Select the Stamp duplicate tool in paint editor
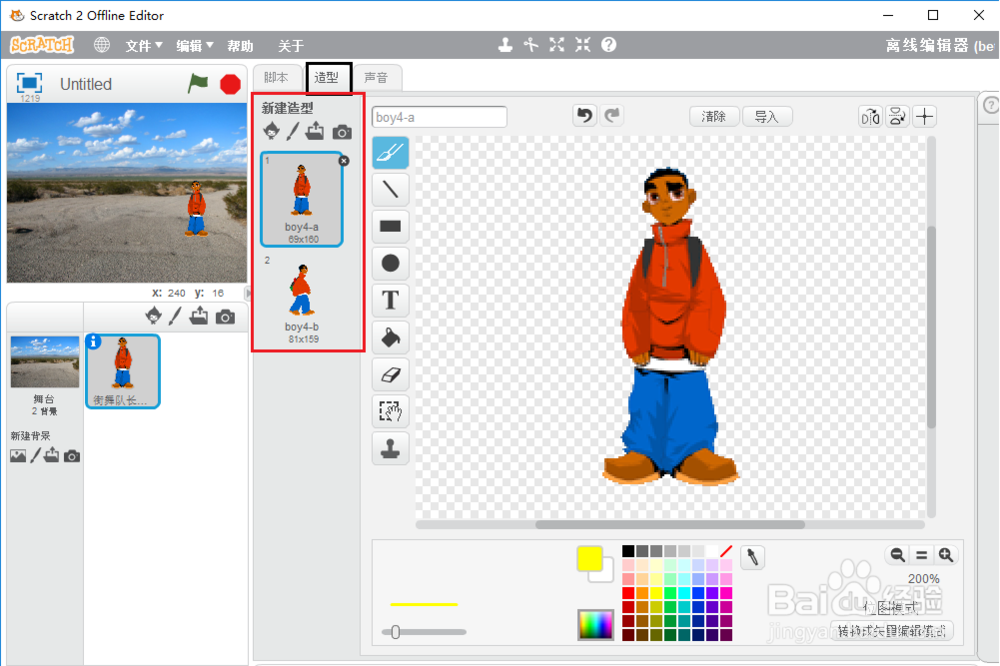This screenshot has height=666, width=1000. (x=390, y=448)
